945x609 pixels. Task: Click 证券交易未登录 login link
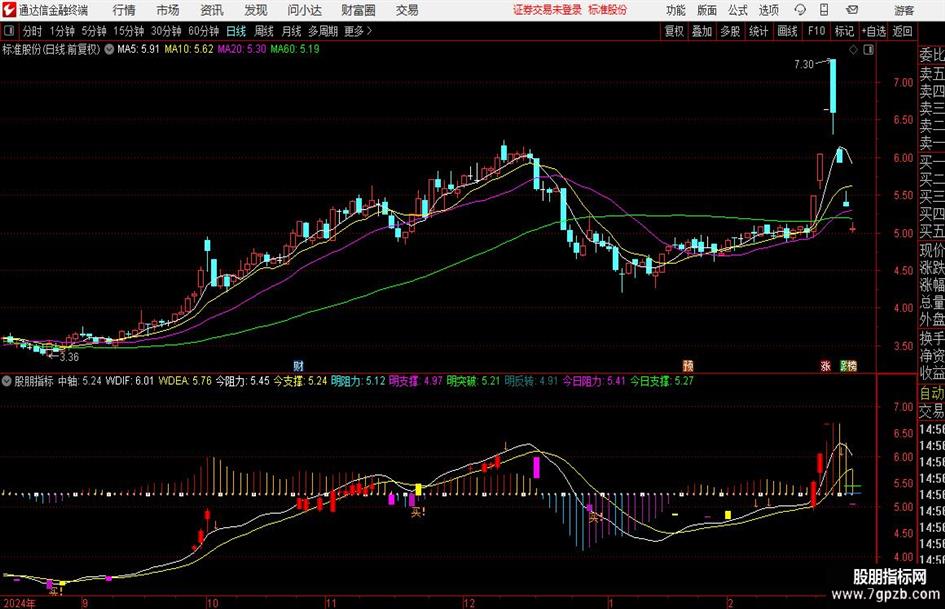[x=547, y=10]
